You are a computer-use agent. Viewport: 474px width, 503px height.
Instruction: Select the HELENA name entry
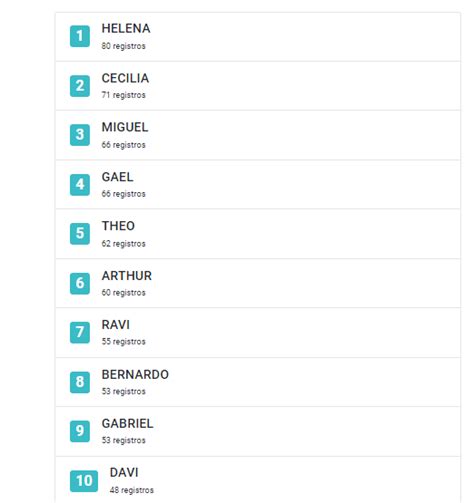pos(126,29)
